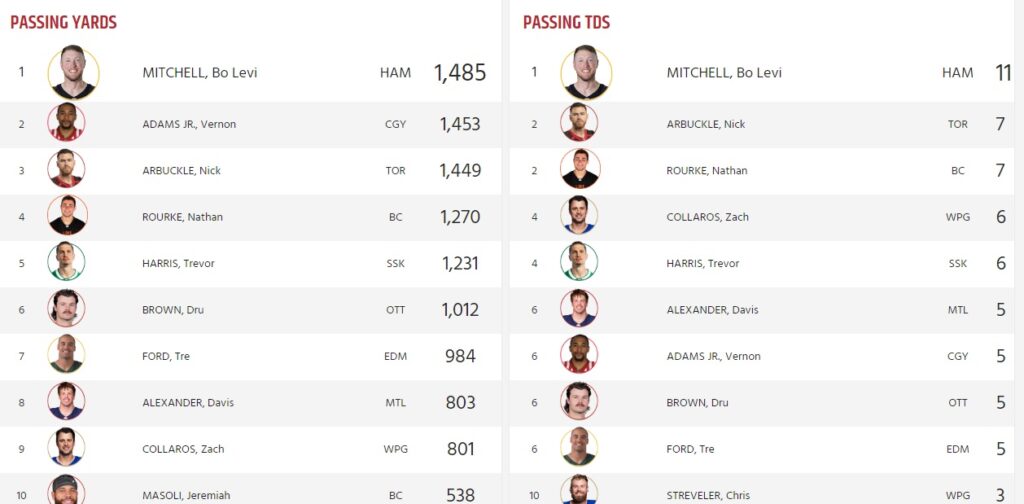1024x504 pixels.
Task: Click STREVELER, Chris name in Passing TDs
Action: pos(708,496)
